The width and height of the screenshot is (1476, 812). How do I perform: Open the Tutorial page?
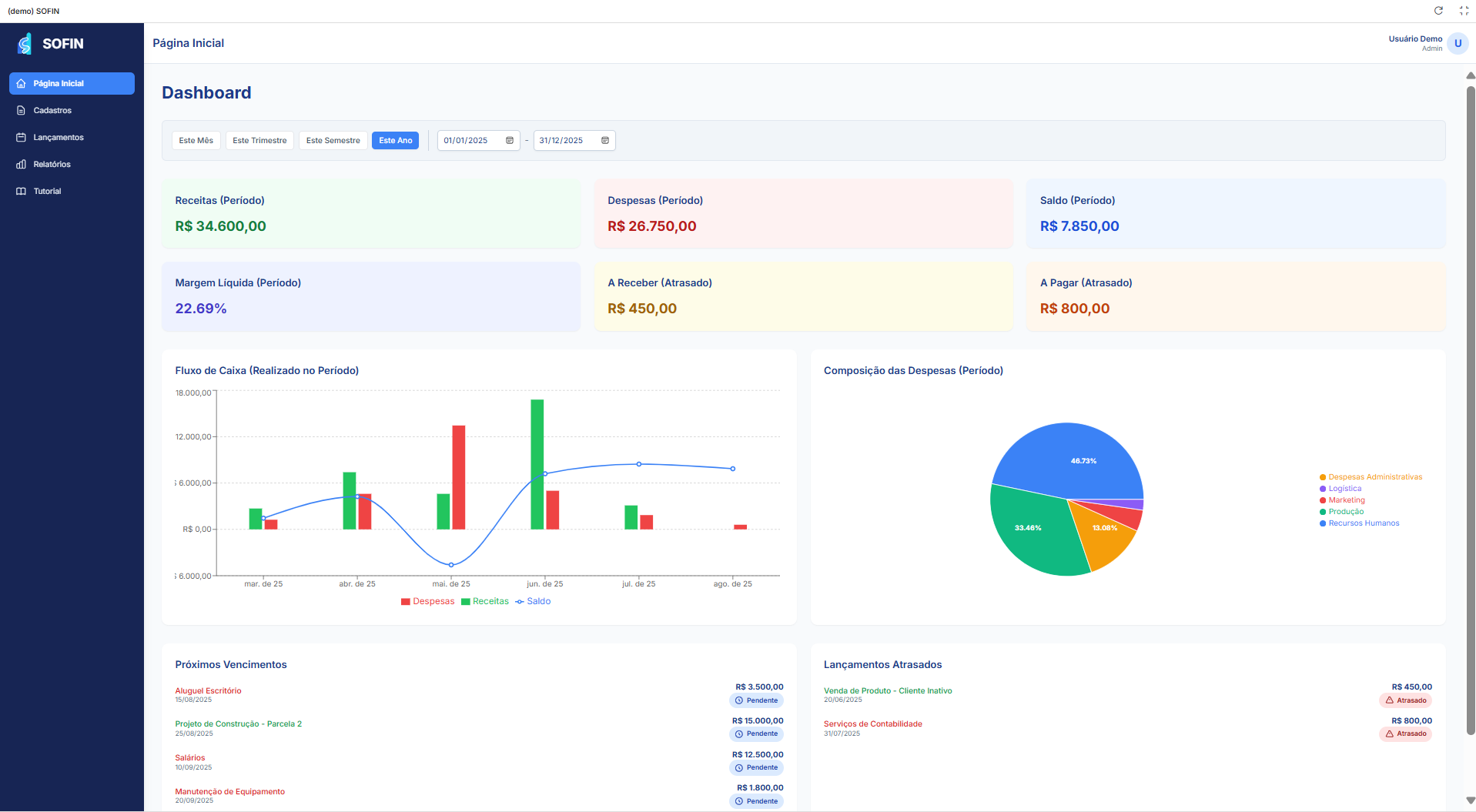pyautogui.click(x=72, y=192)
